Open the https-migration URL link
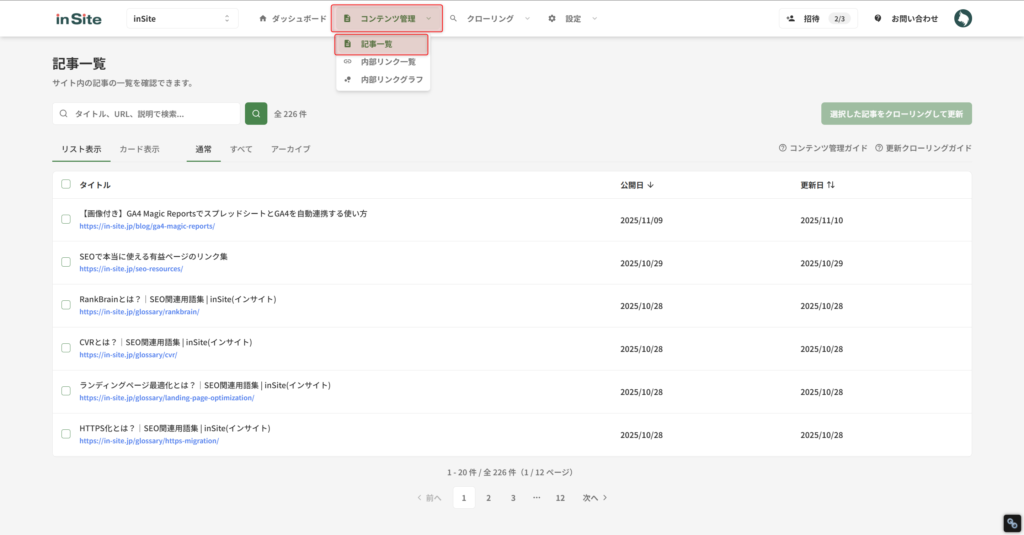1024x535 pixels. coord(149,440)
